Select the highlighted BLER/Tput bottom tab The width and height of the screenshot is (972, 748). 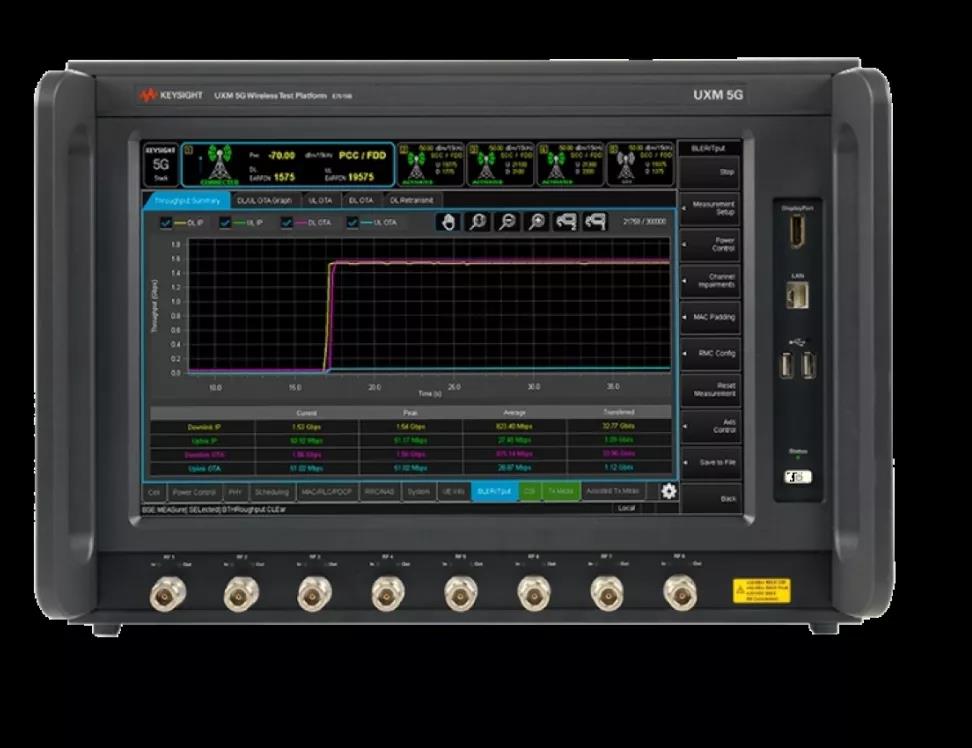[x=494, y=491]
